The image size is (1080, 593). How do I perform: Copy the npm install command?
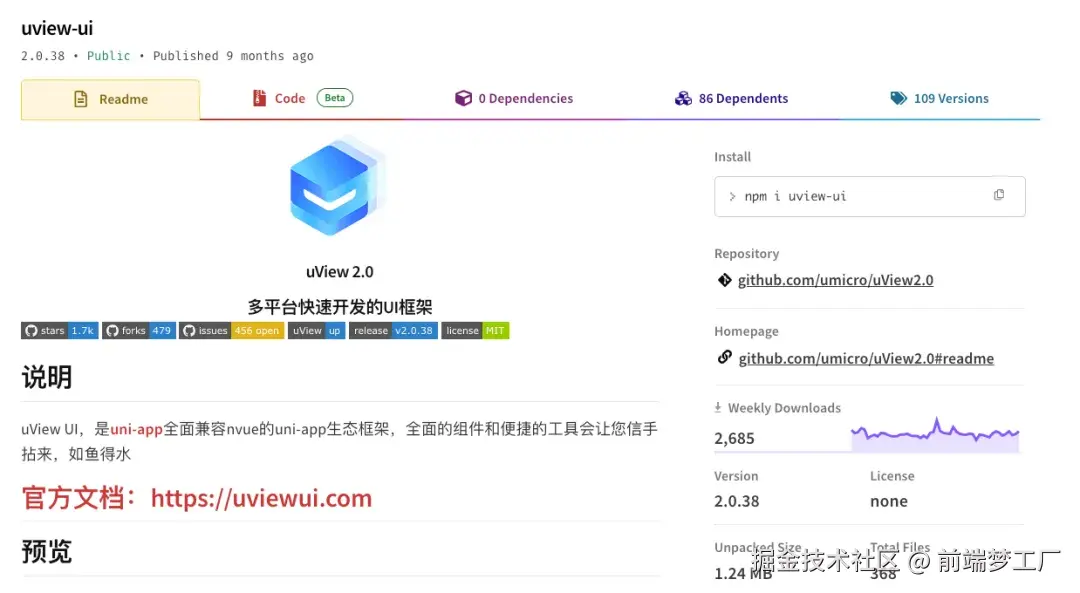pos(999,196)
